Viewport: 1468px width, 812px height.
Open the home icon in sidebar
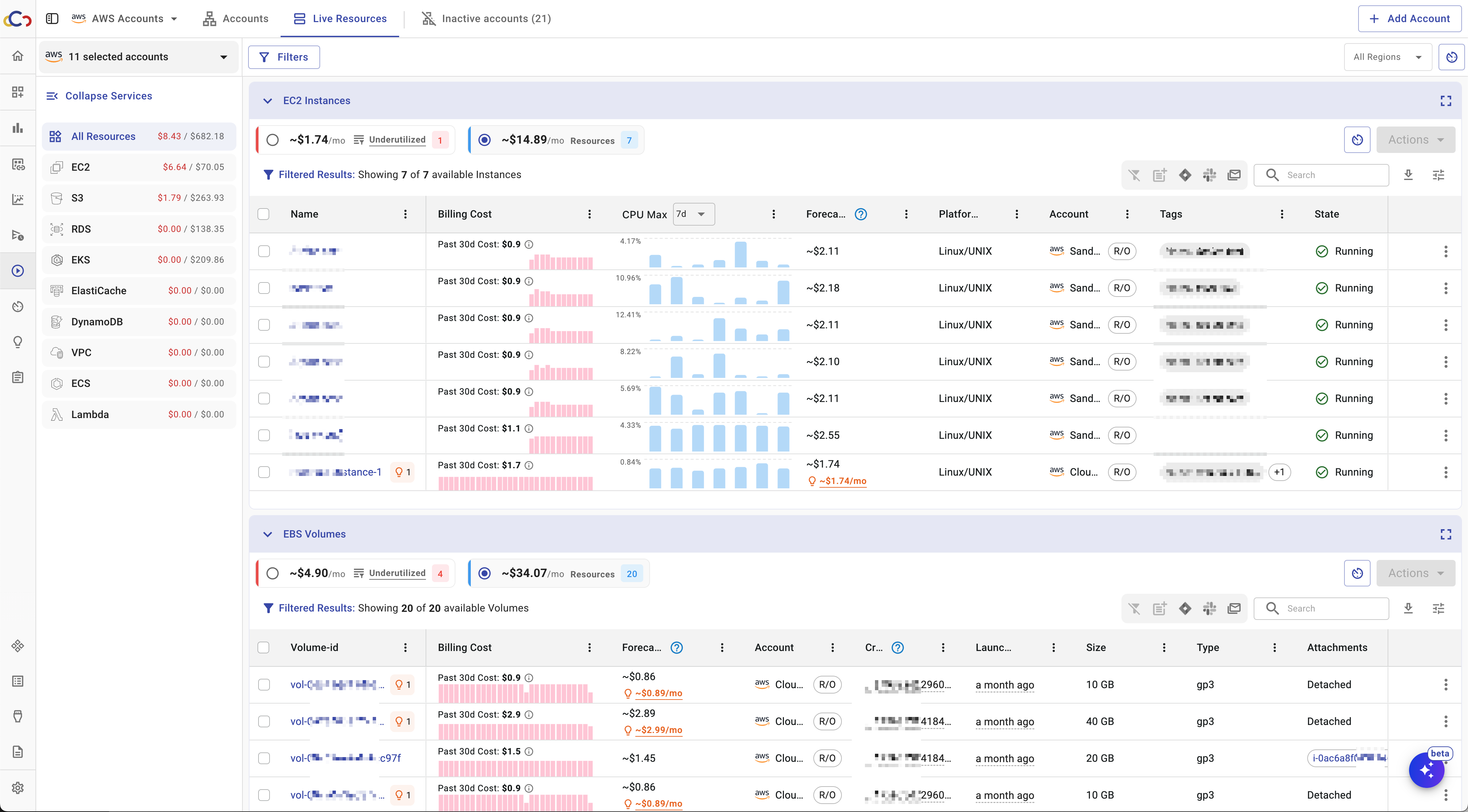(x=18, y=56)
